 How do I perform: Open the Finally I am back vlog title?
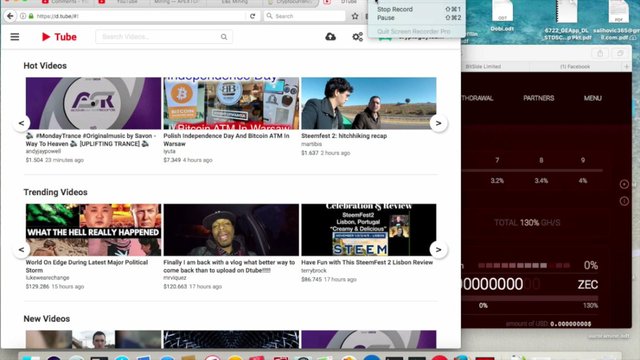pyautogui.click(x=229, y=266)
